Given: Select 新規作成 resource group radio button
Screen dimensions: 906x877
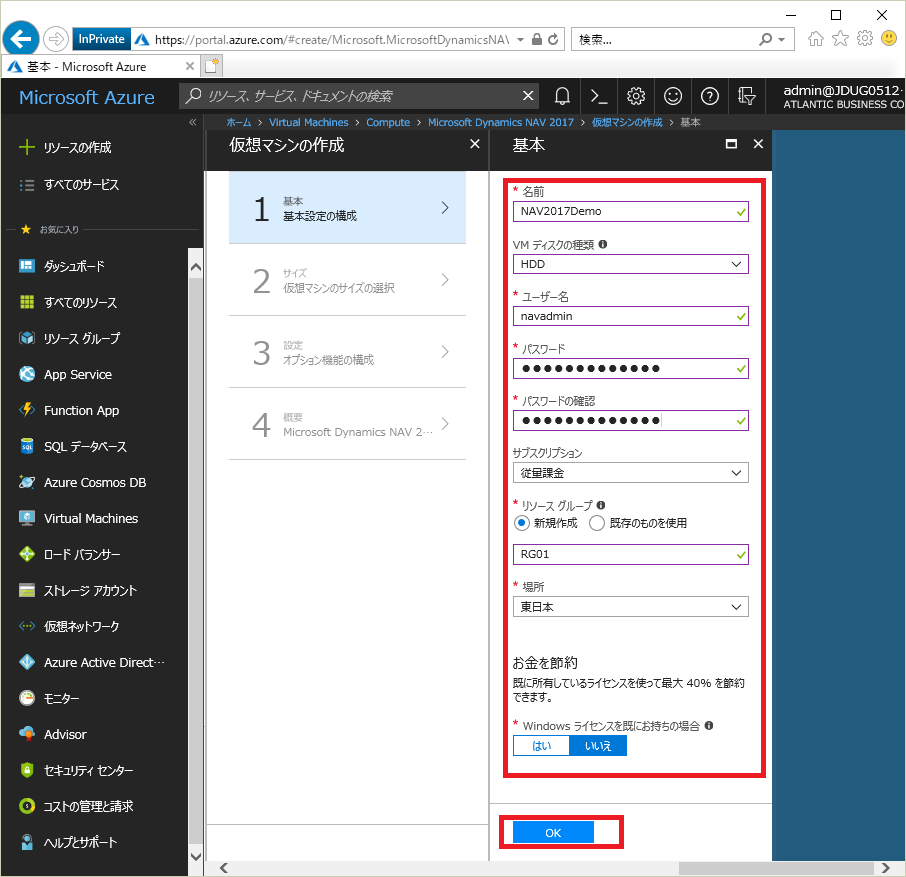Looking at the screenshot, I should [x=521, y=523].
